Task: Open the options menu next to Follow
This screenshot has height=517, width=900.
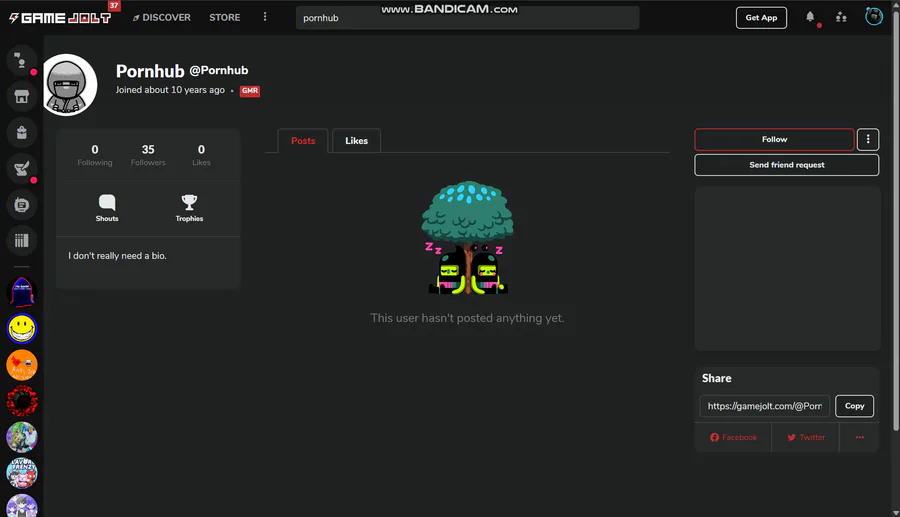Action: pos(868,139)
